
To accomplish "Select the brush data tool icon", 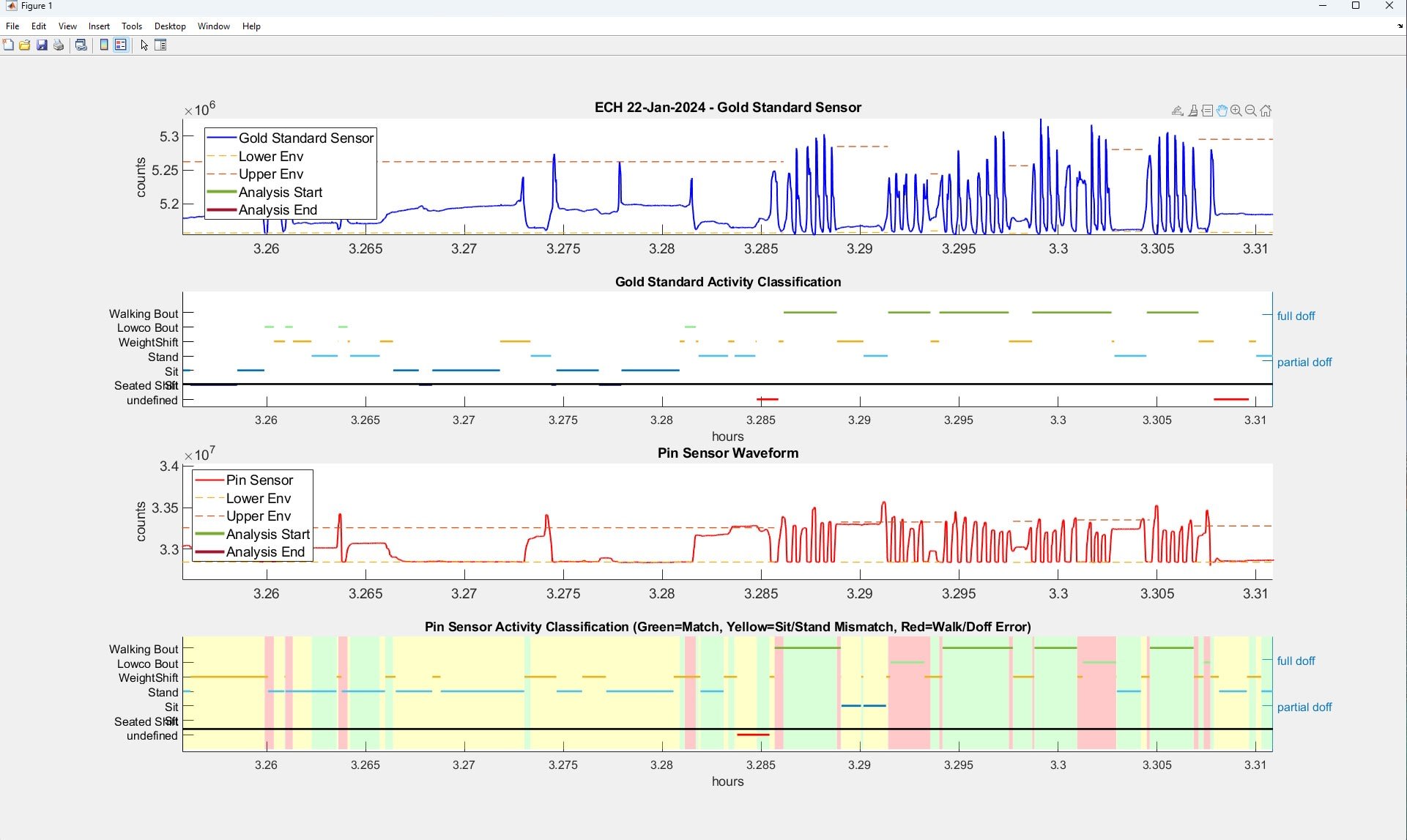I will [x=1193, y=111].
